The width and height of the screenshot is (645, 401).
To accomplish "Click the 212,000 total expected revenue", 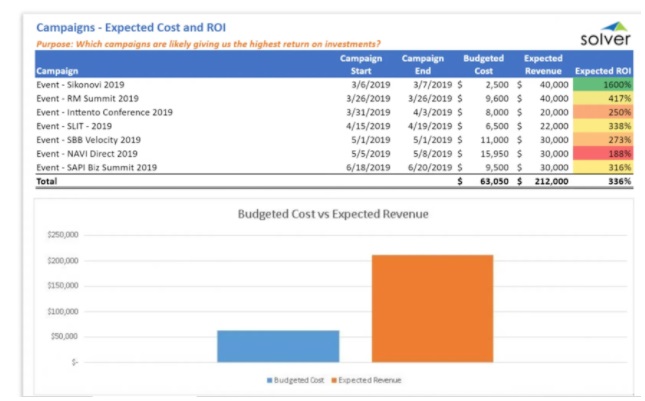I will (552, 181).
